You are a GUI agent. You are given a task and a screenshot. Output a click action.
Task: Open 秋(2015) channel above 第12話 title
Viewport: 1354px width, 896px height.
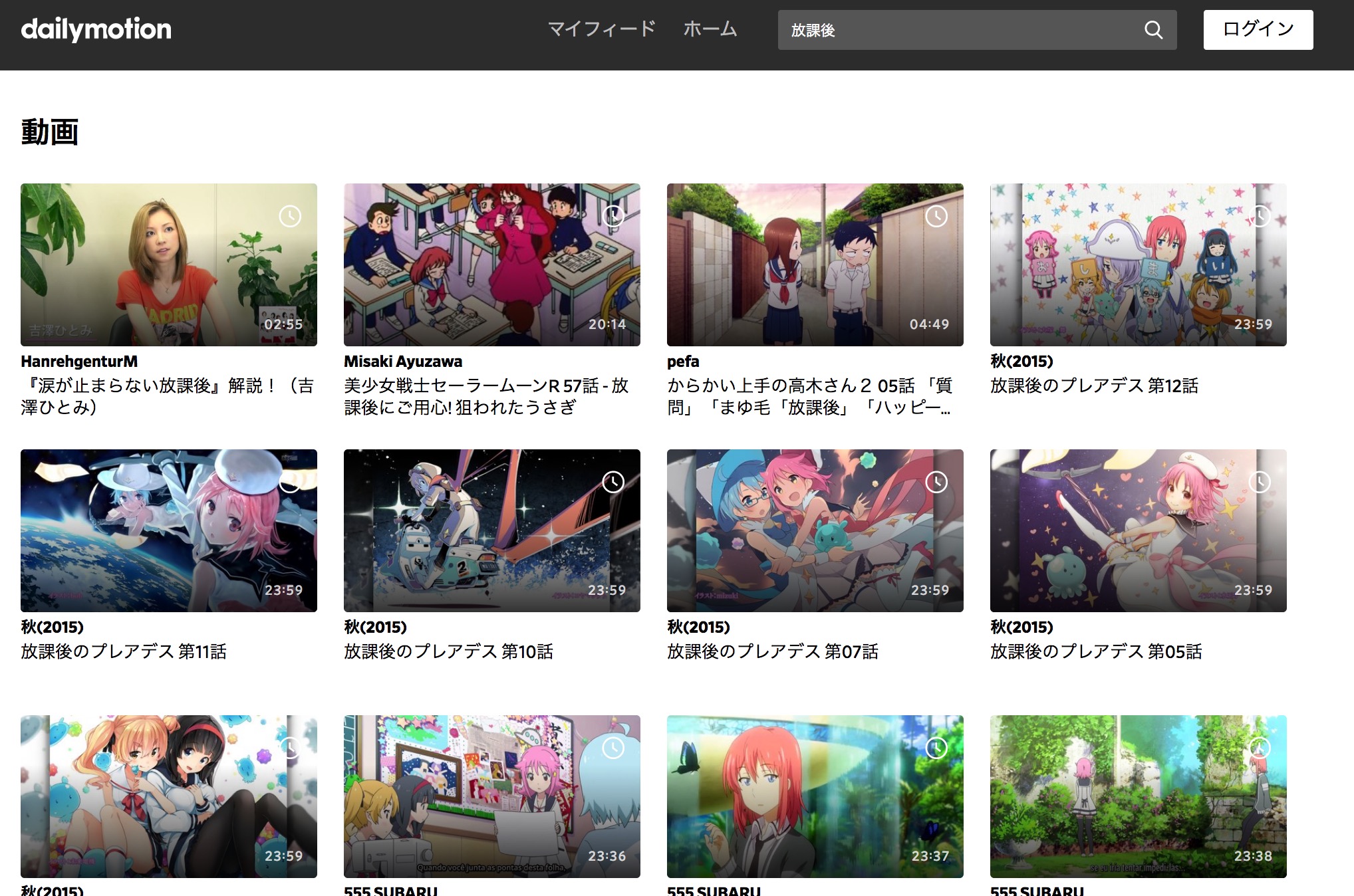pos(1021,362)
